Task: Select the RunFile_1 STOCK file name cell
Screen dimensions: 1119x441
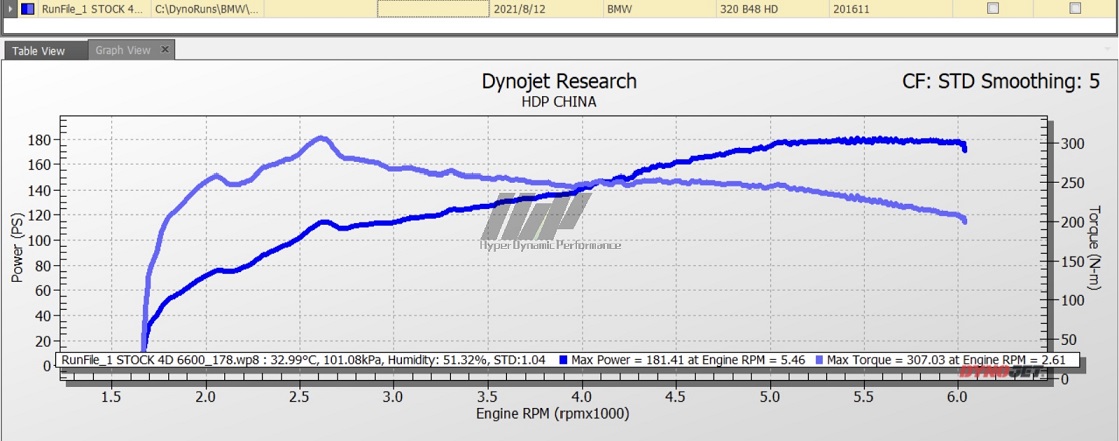Action: 92,8
